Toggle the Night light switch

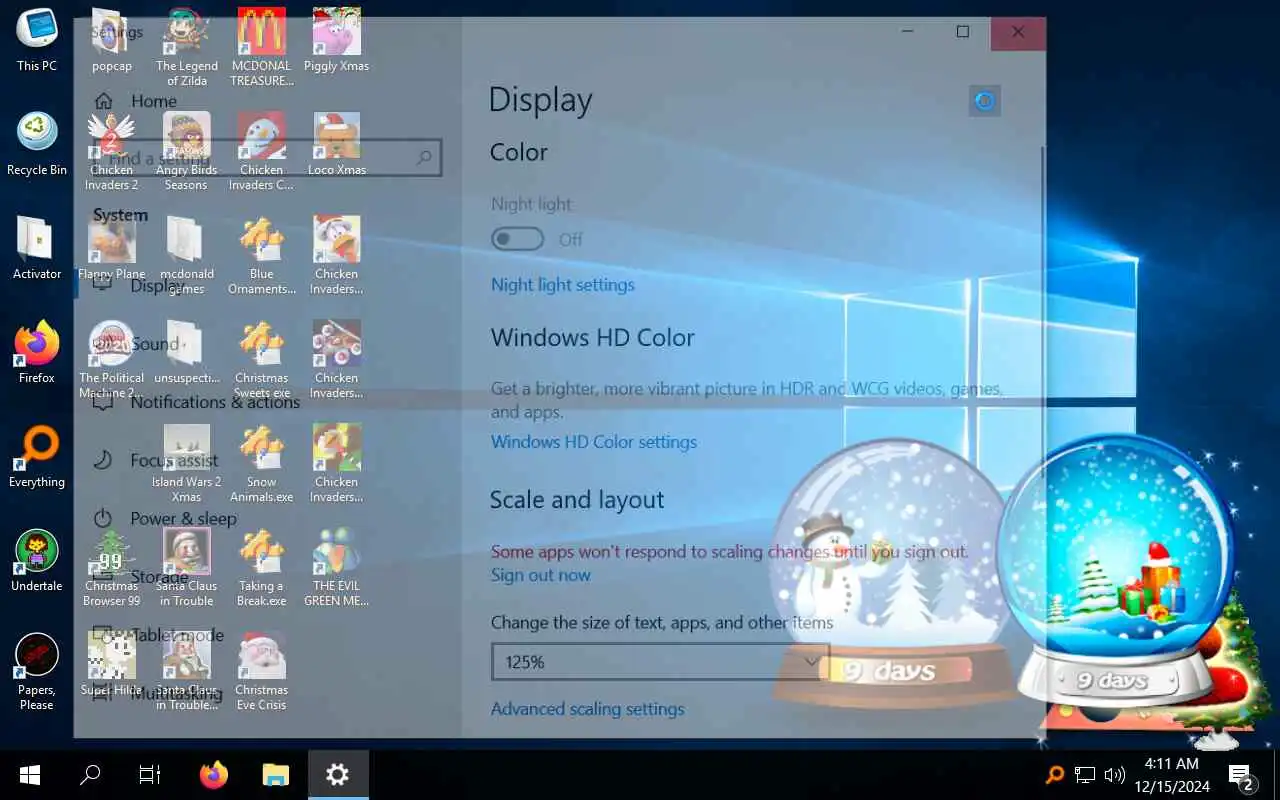tap(518, 239)
